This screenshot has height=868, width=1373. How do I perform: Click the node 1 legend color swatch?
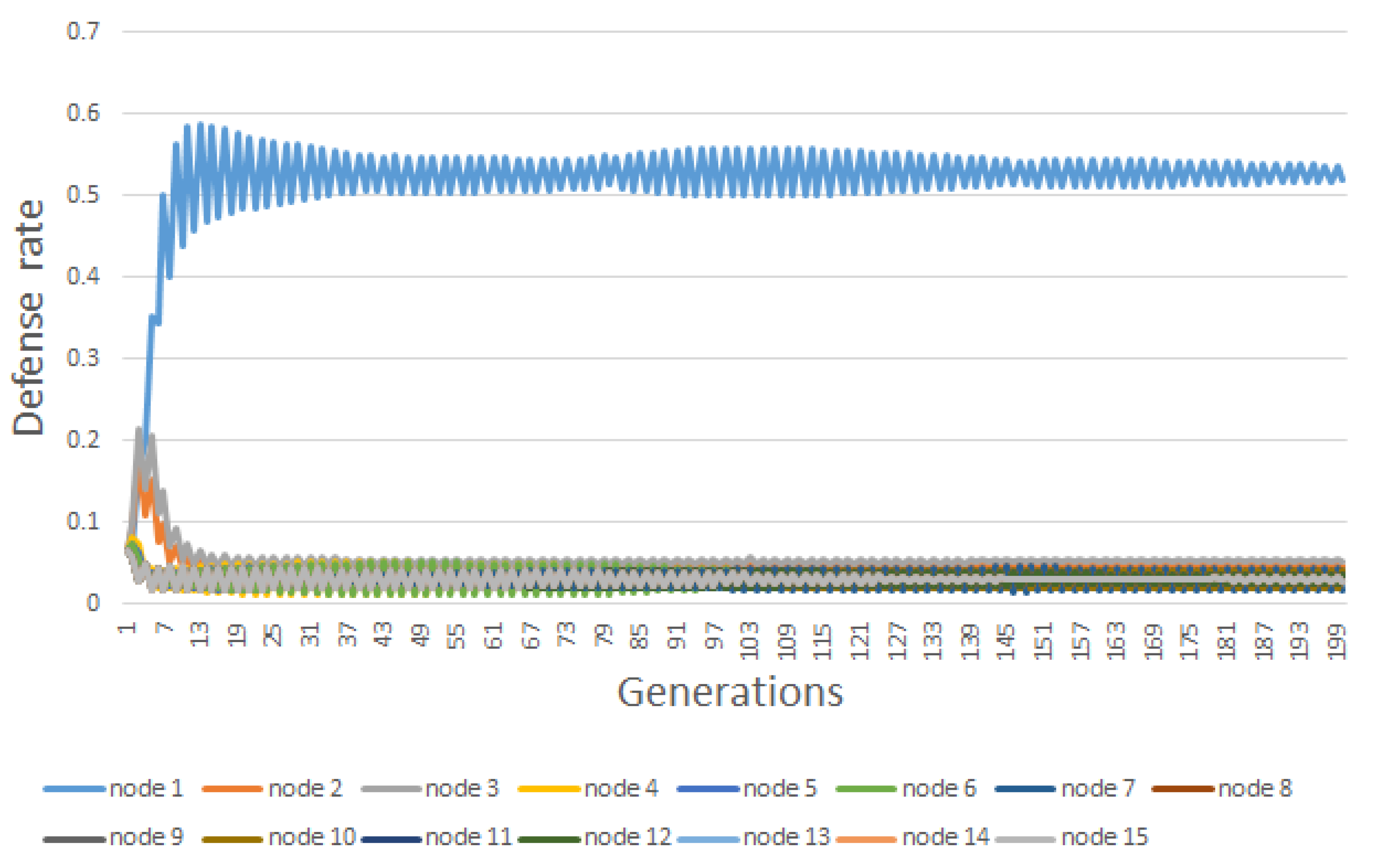(x=74, y=789)
